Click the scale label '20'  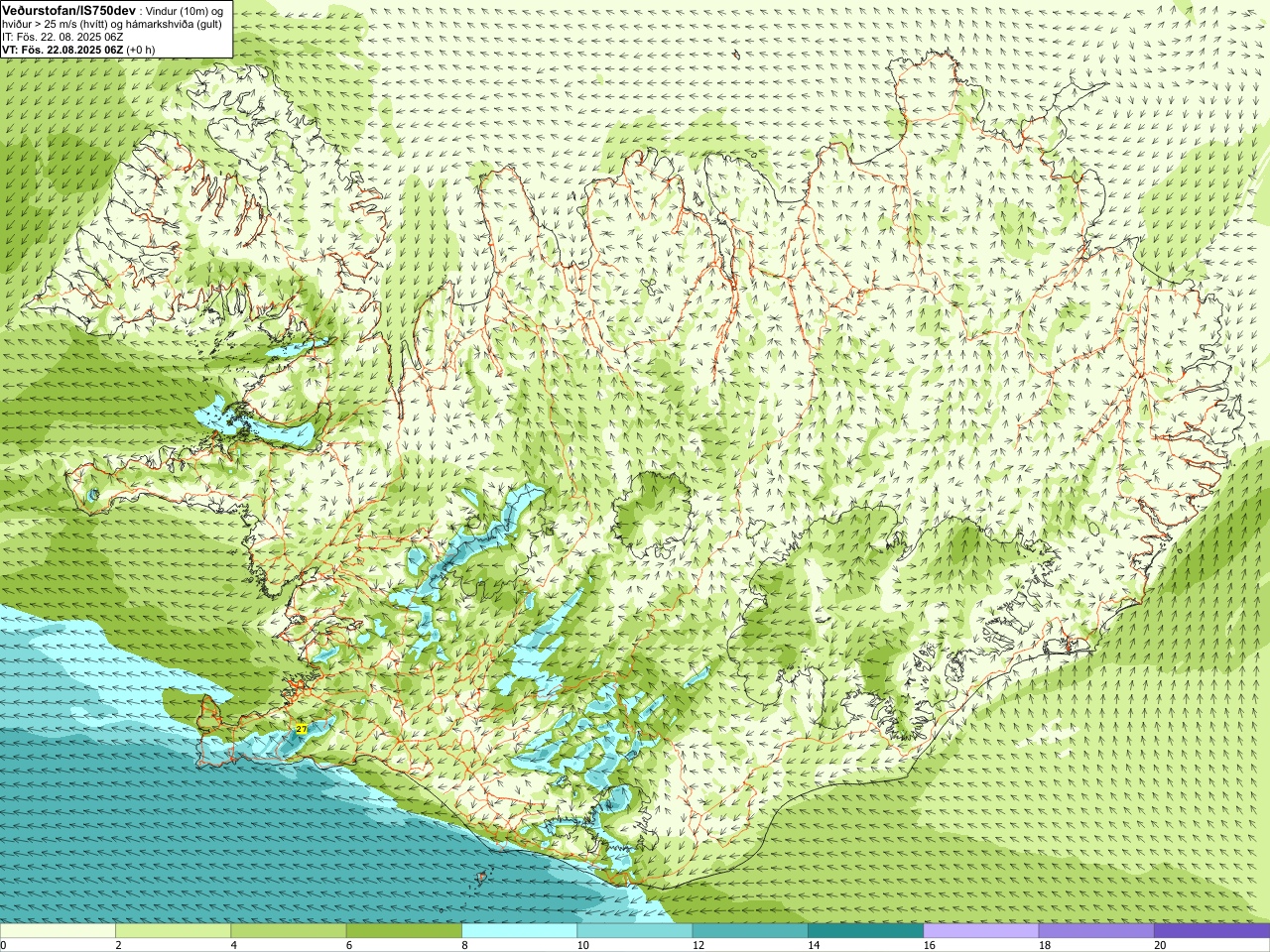tap(1160, 945)
